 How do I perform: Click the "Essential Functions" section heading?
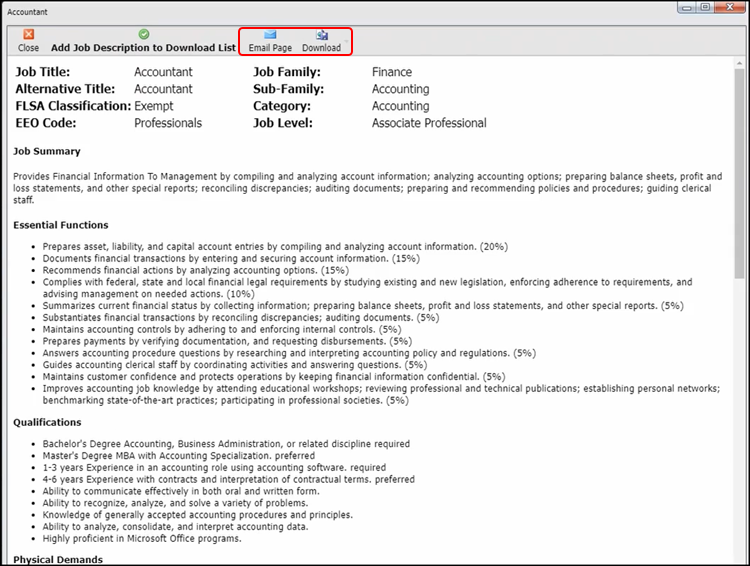click(61, 225)
